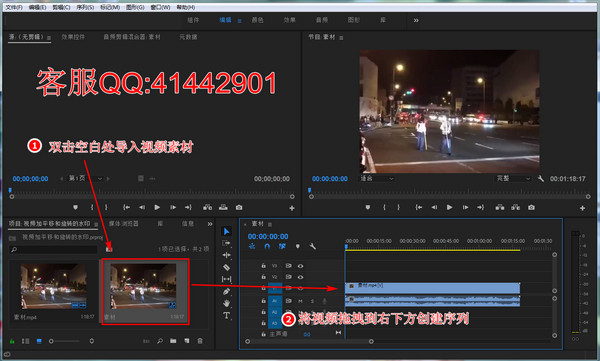Screen dimensions: 600x361
Task: Select the Razor tool
Action: coord(226,267)
